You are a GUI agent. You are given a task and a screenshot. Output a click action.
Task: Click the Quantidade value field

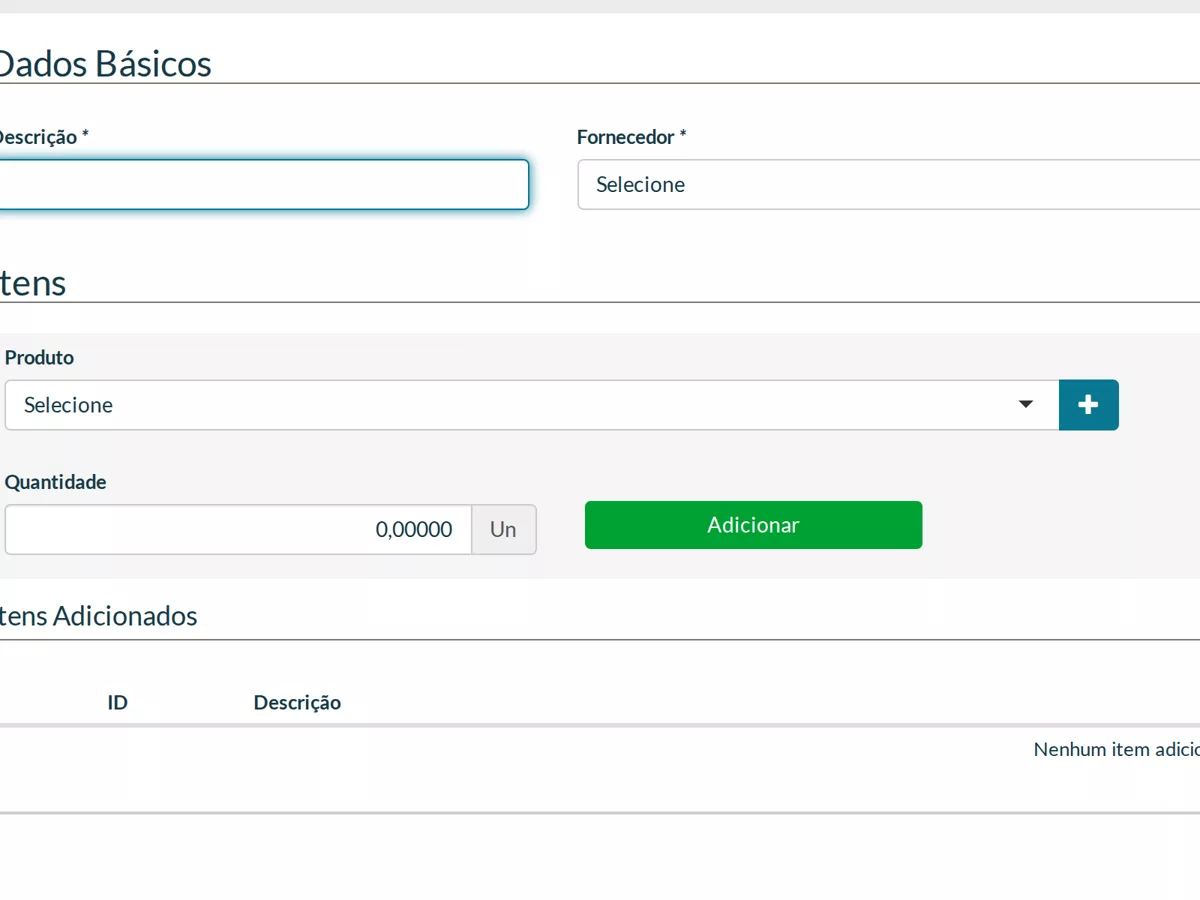pos(238,529)
